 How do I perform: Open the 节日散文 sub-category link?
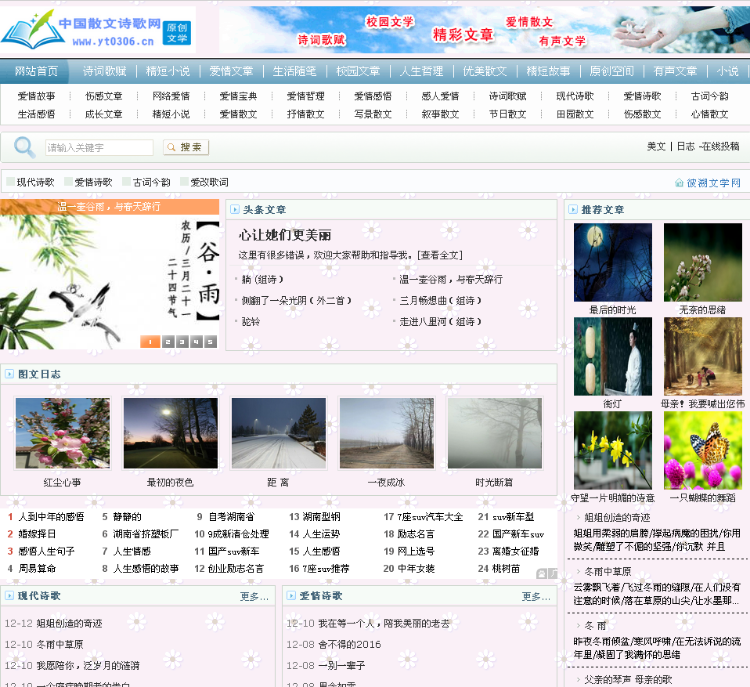[x=507, y=114]
